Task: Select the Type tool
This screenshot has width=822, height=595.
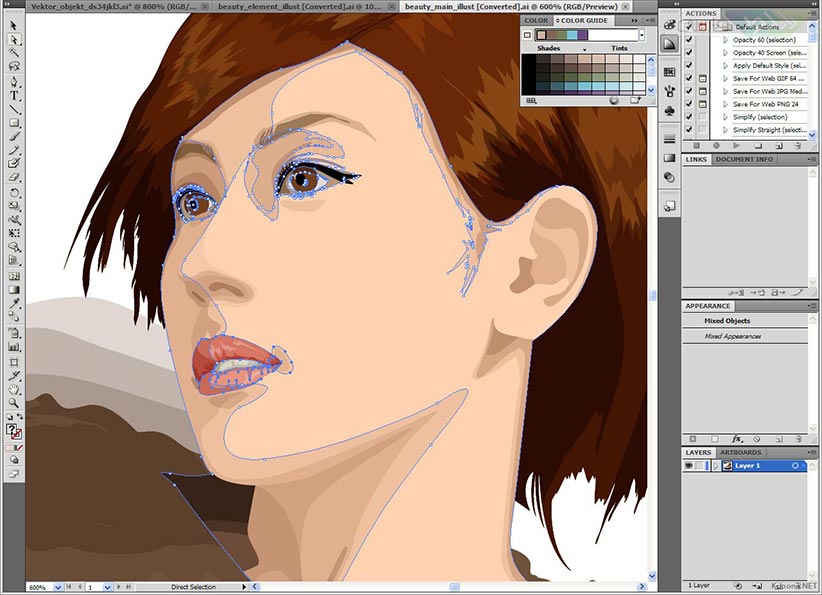Action: point(14,95)
